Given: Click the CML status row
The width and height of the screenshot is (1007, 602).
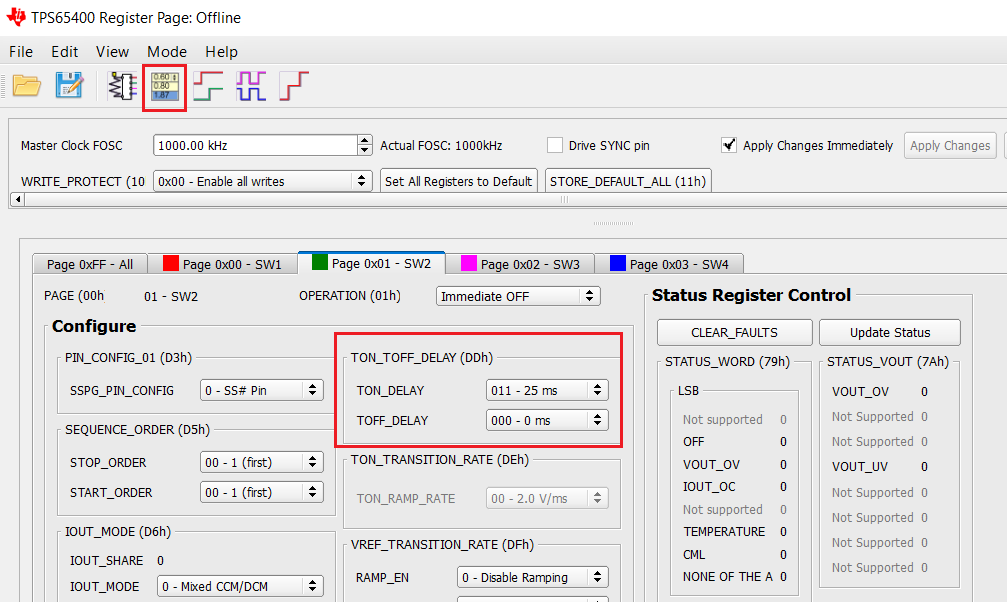Looking at the screenshot, I should click(x=735, y=554).
